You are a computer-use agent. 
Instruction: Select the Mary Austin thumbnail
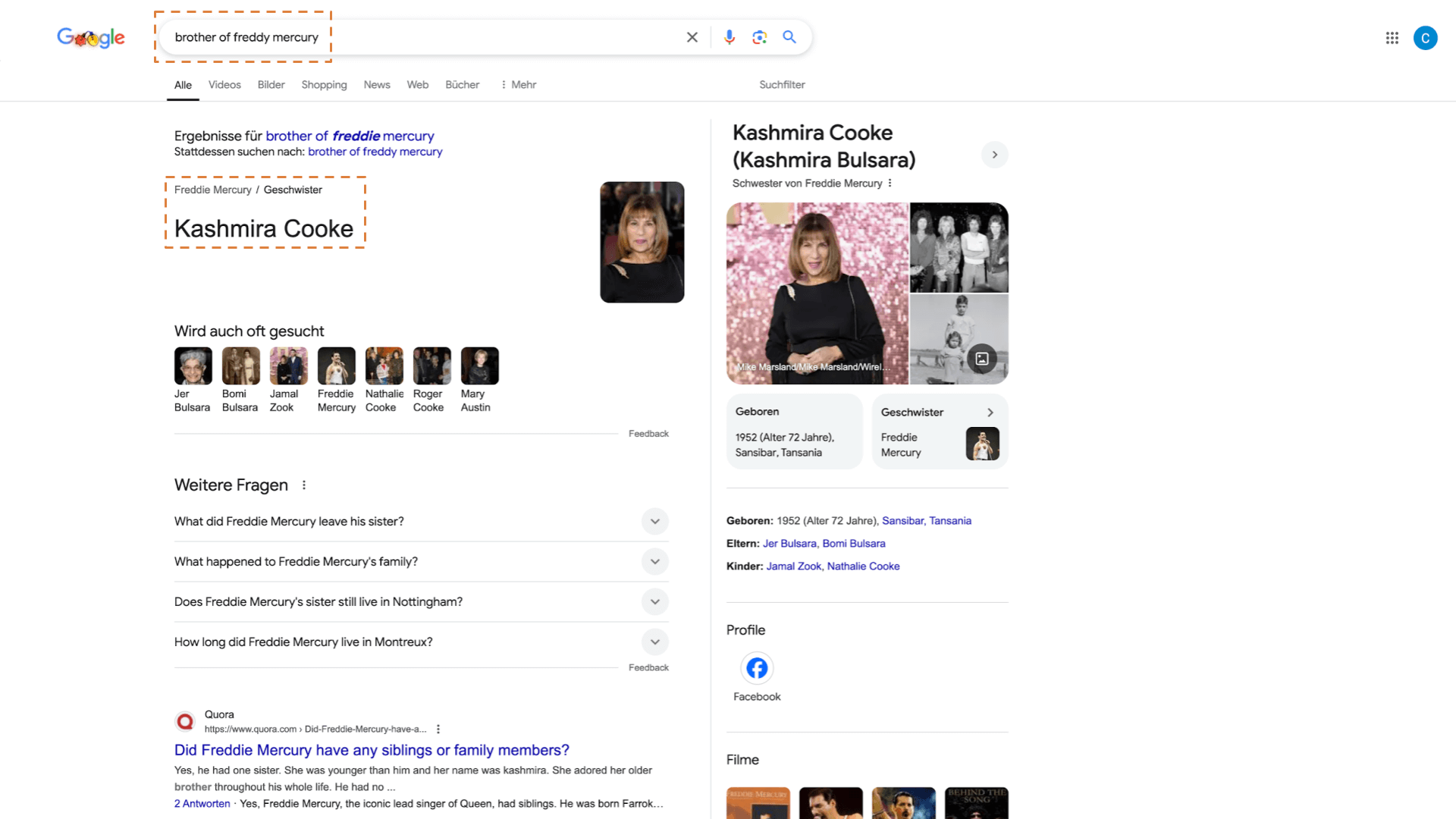[479, 366]
